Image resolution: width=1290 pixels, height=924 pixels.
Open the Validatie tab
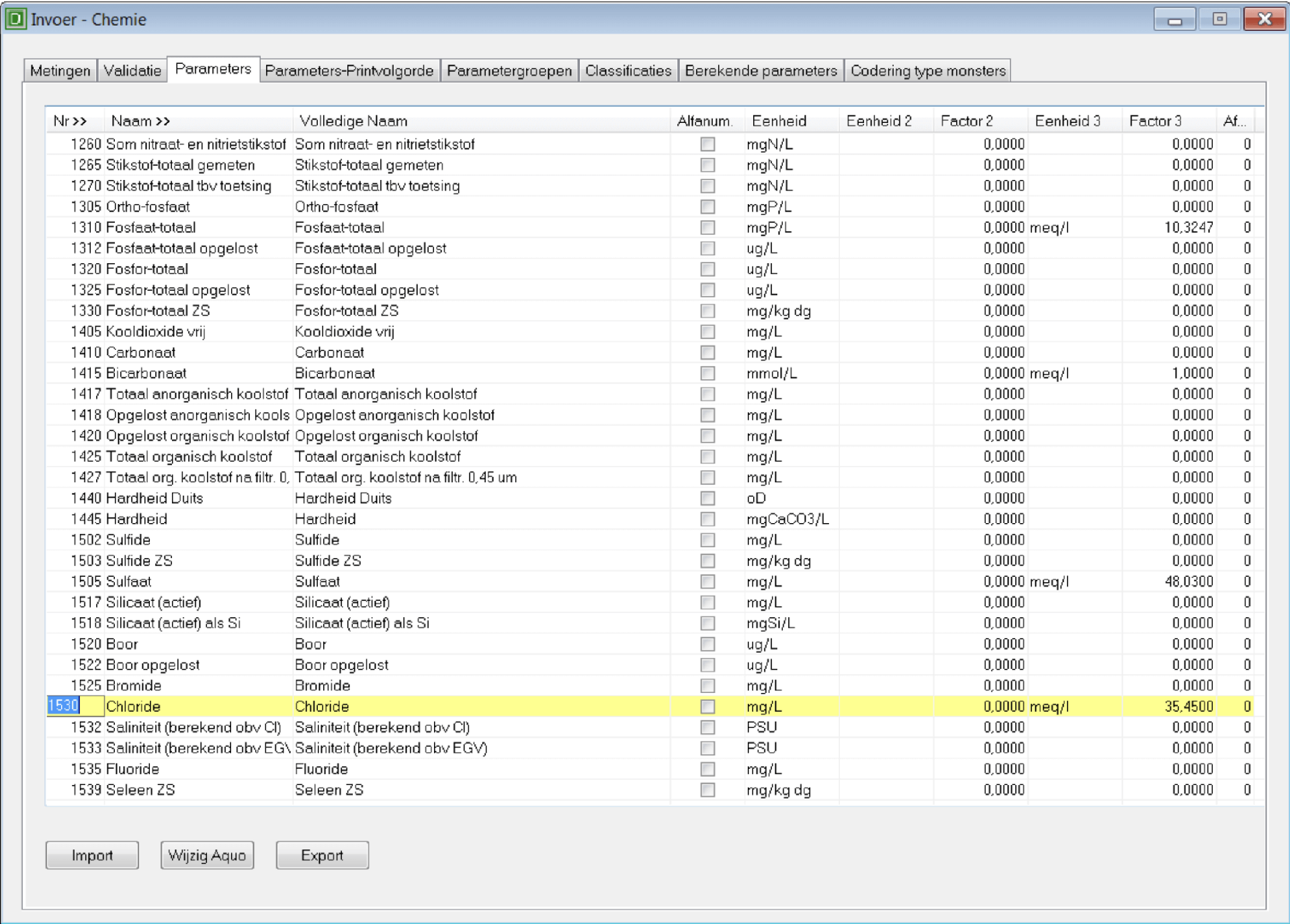point(132,71)
